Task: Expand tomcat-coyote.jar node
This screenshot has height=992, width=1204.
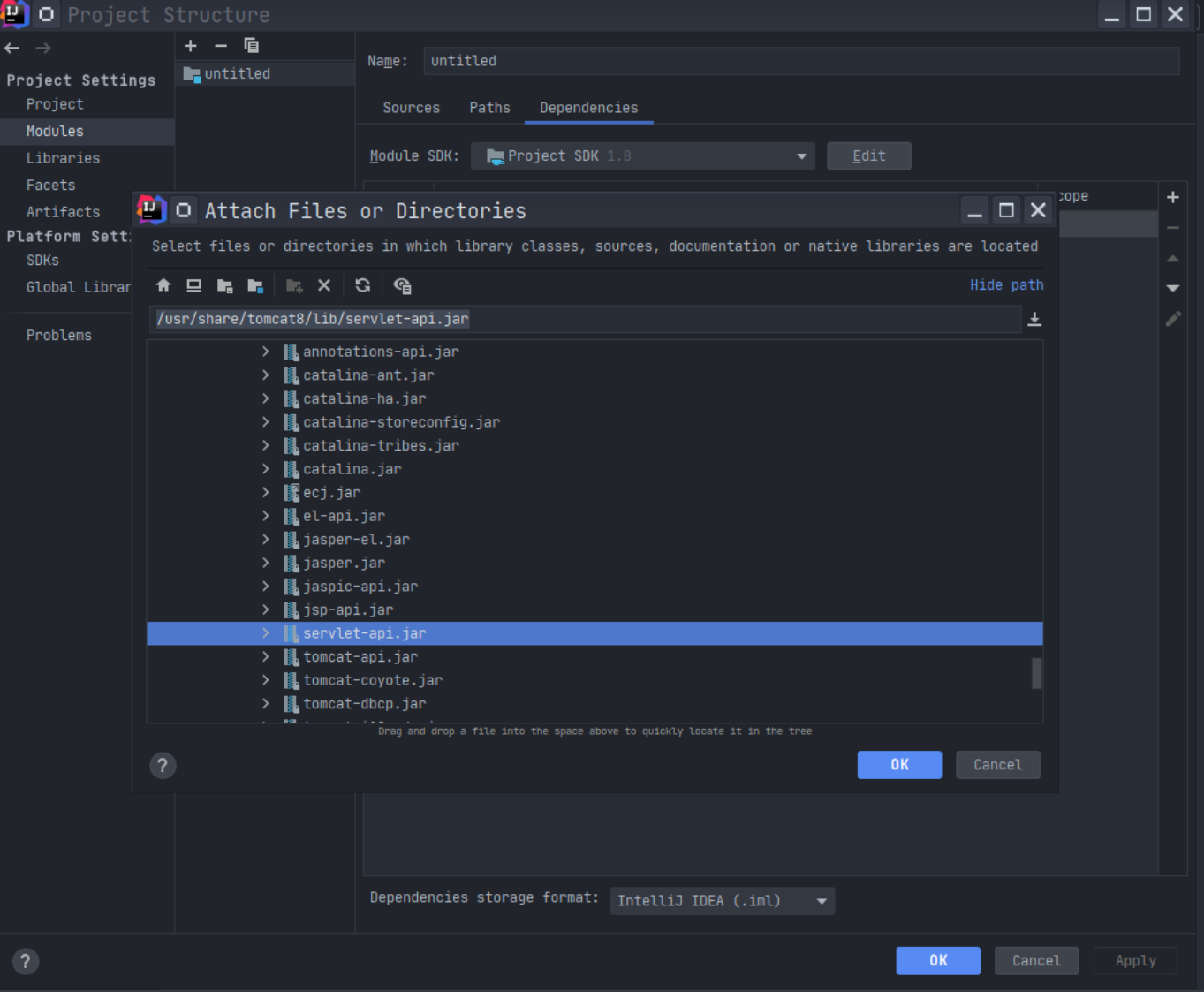Action: pos(265,680)
